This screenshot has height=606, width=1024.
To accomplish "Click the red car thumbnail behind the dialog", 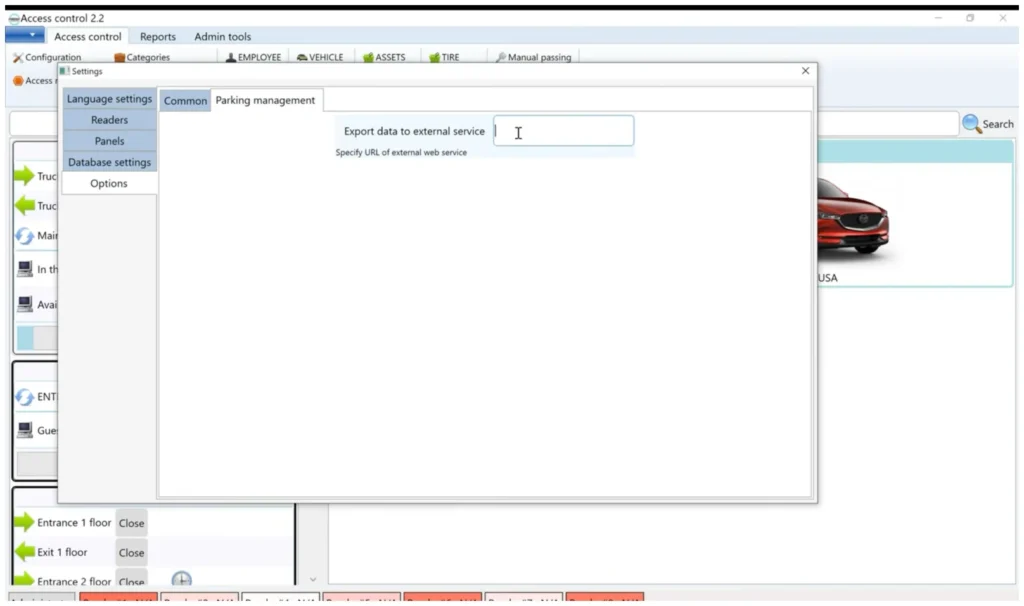I will (853, 219).
